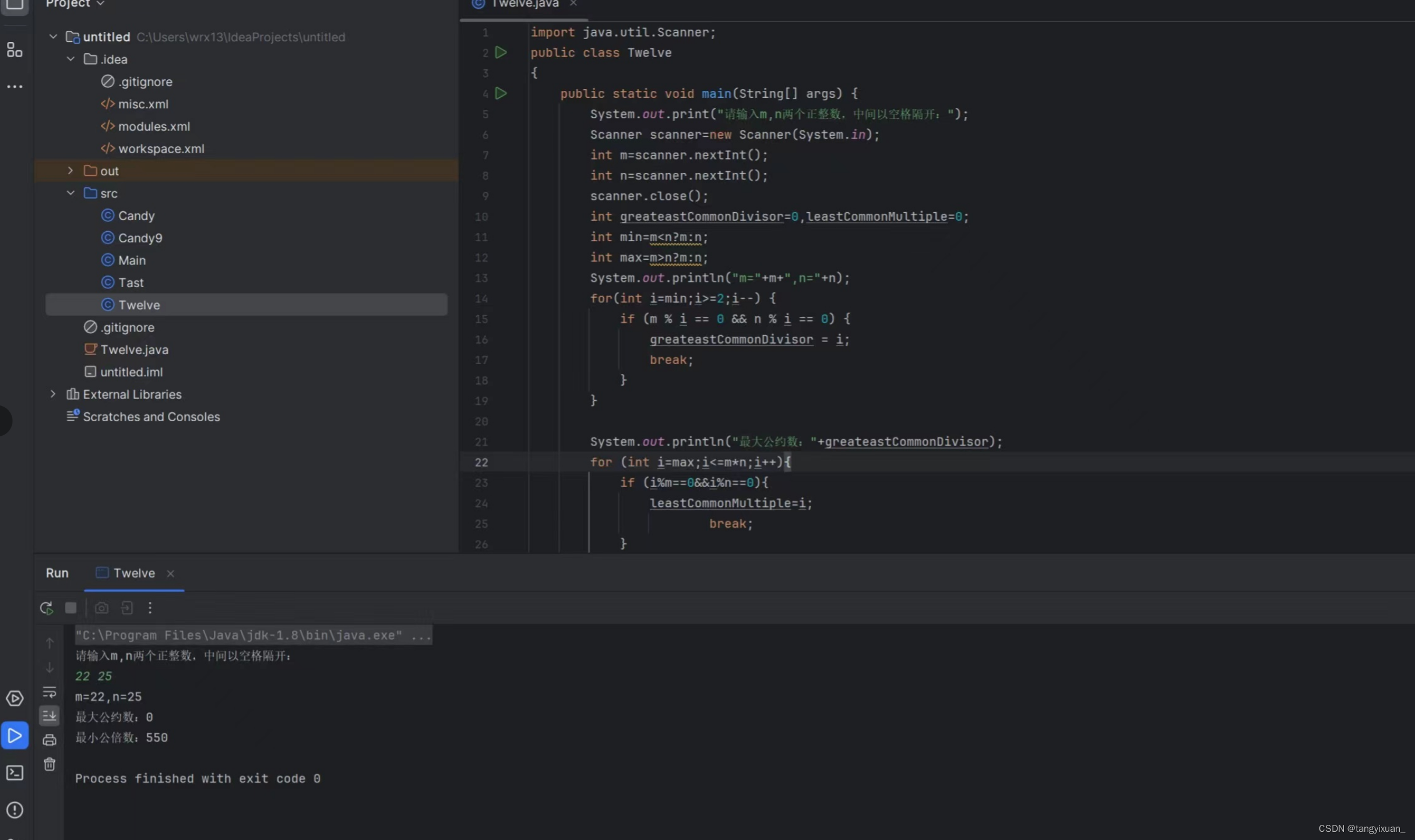
Task: Click run gutter icon beside main method
Action: tap(501, 93)
